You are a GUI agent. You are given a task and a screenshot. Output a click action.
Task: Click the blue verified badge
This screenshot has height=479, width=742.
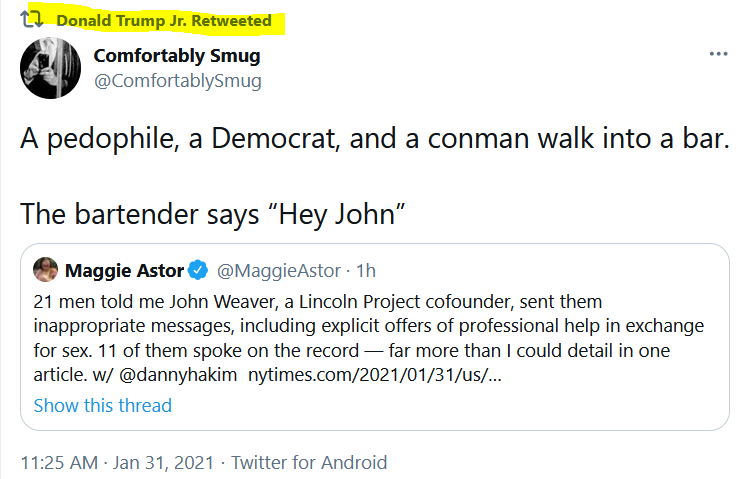point(198,270)
